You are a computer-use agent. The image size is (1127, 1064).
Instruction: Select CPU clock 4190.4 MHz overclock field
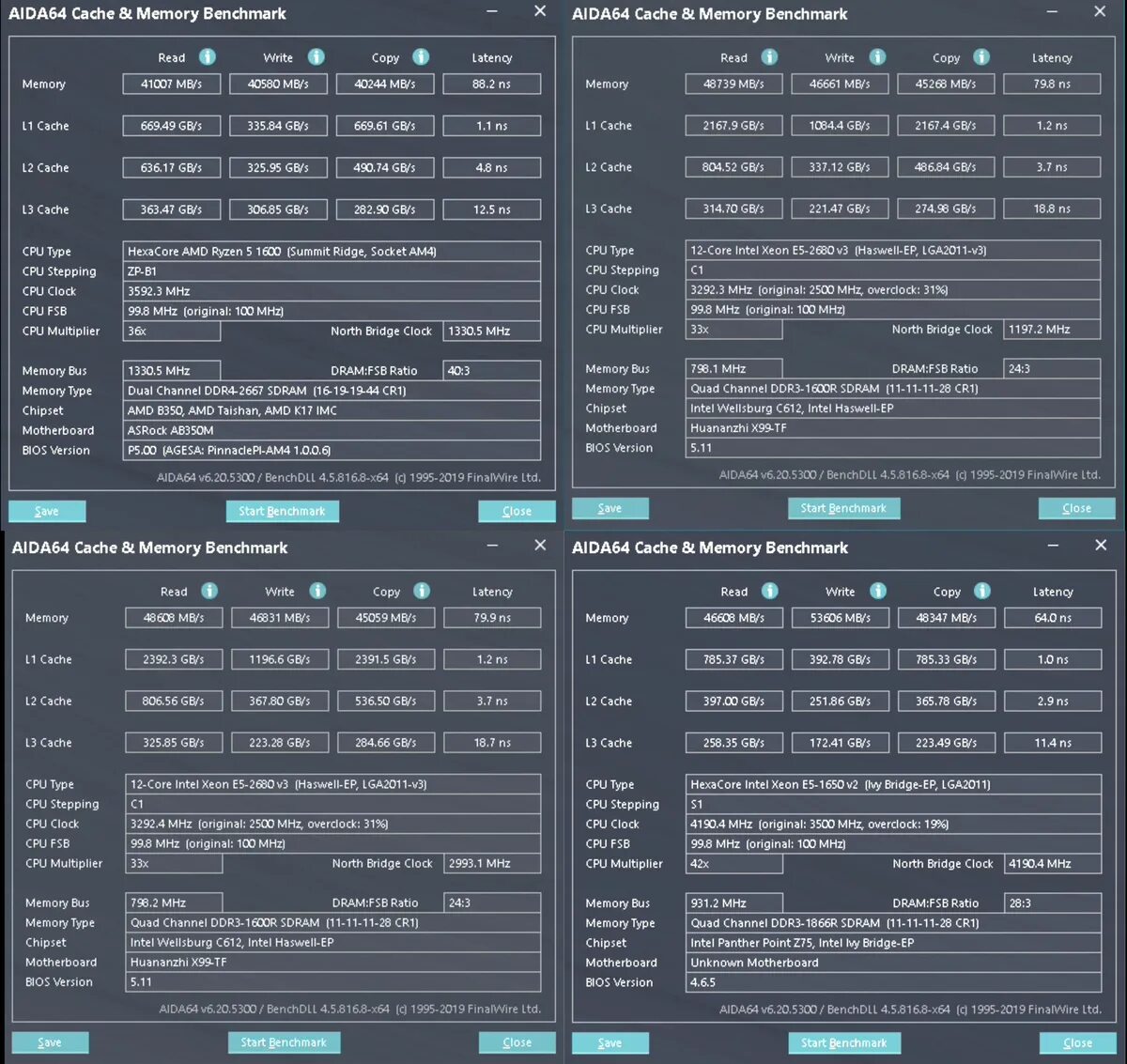[893, 824]
